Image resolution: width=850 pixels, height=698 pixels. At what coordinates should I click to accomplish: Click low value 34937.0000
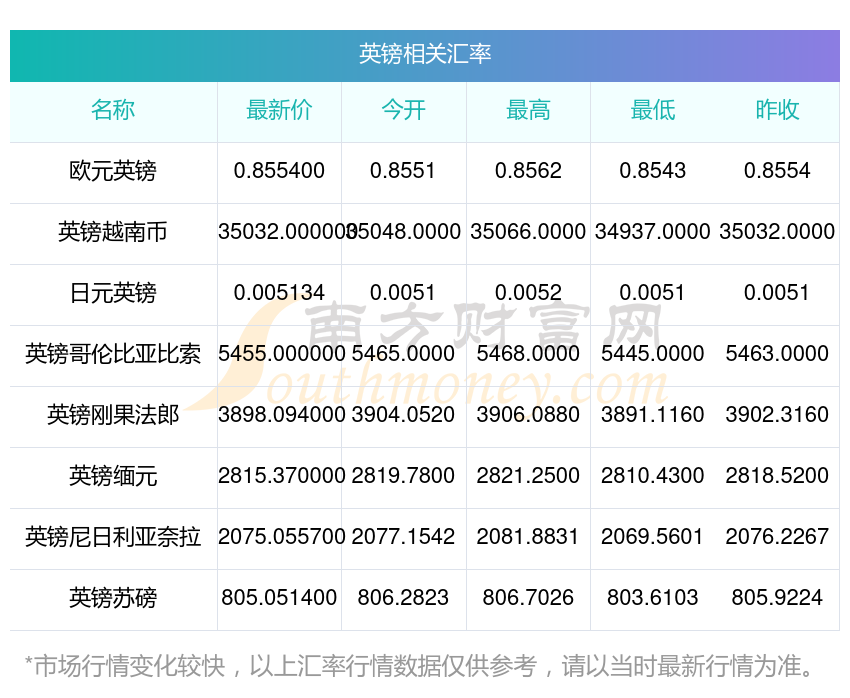click(x=653, y=231)
